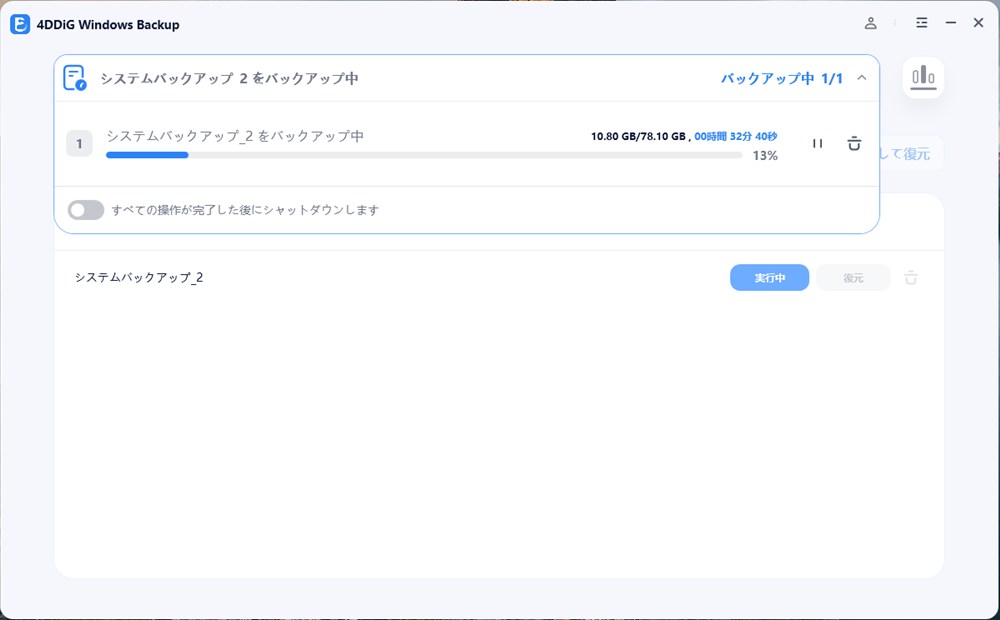This screenshot has width=1000, height=620.
Task: Delete システムバックアップ_2 with the list row trash icon
Action: (910, 278)
